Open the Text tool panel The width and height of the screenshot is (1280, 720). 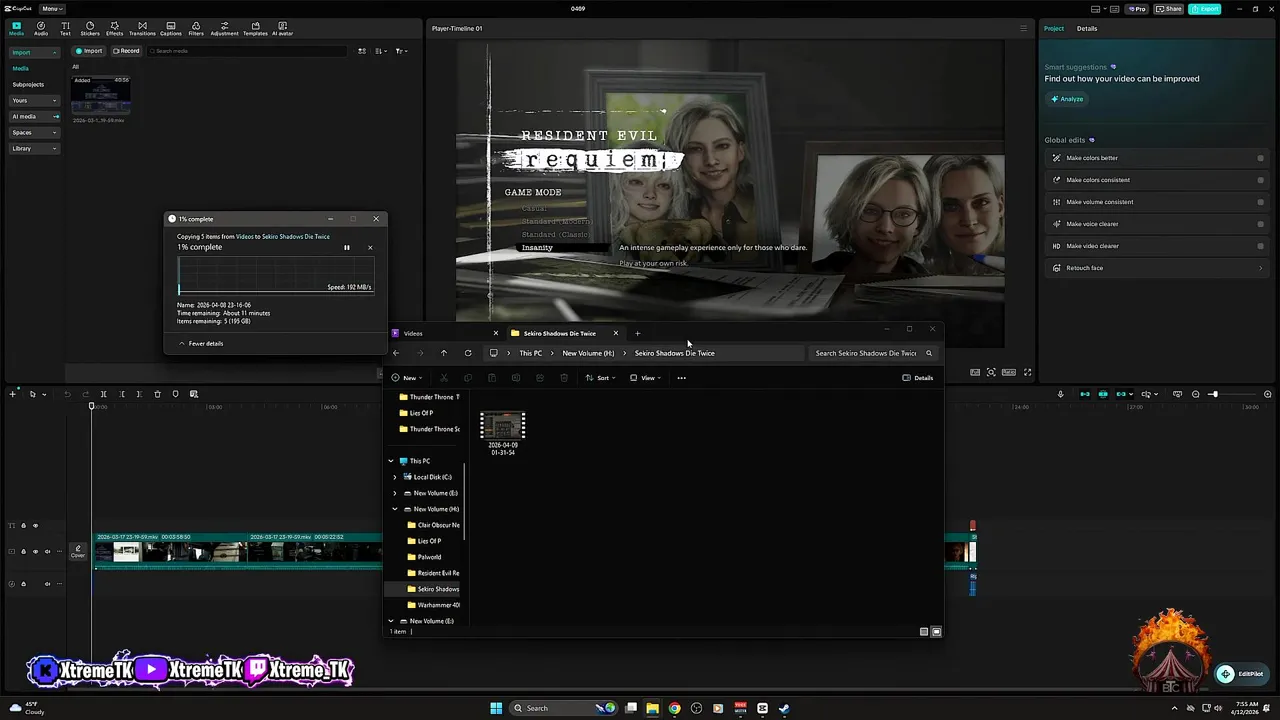(x=65, y=28)
